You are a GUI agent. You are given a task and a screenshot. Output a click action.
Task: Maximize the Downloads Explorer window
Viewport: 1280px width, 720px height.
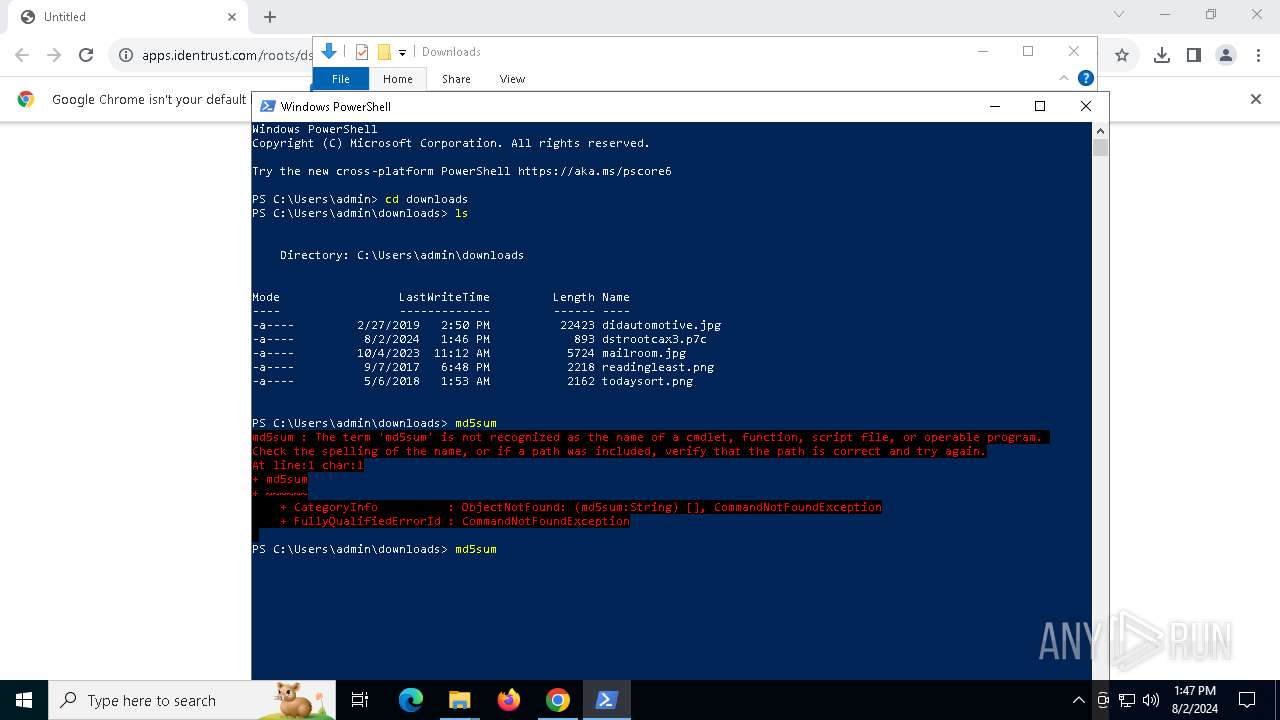(1028, 51)
